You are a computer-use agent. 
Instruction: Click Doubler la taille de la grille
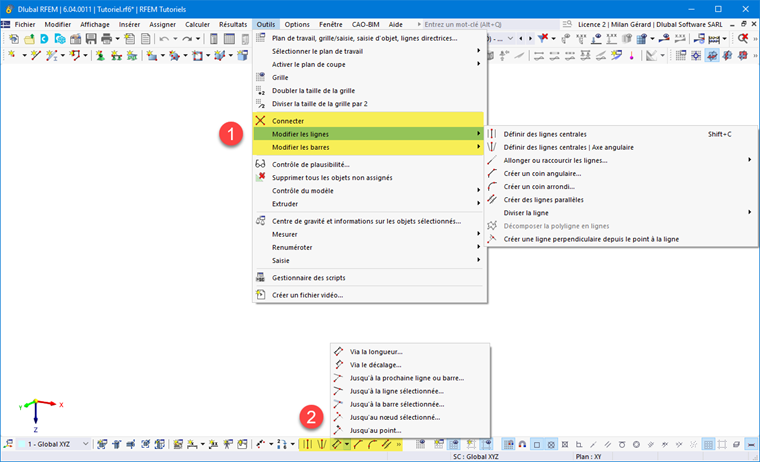[313, 91]
